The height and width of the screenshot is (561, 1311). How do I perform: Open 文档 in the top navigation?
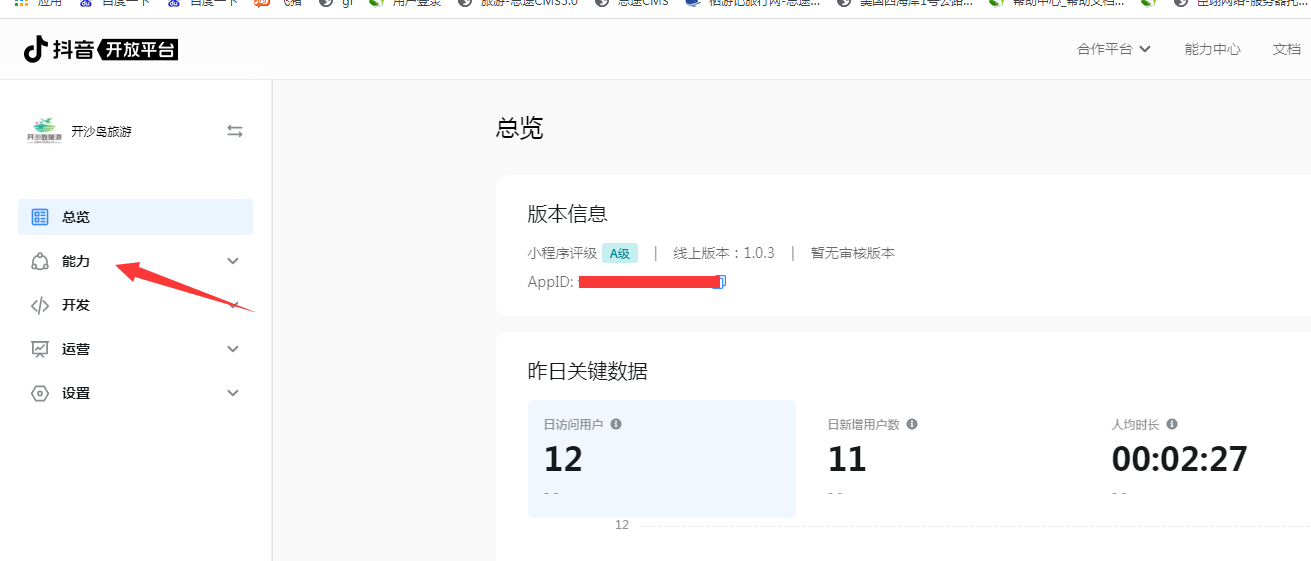click(1286, 49)
